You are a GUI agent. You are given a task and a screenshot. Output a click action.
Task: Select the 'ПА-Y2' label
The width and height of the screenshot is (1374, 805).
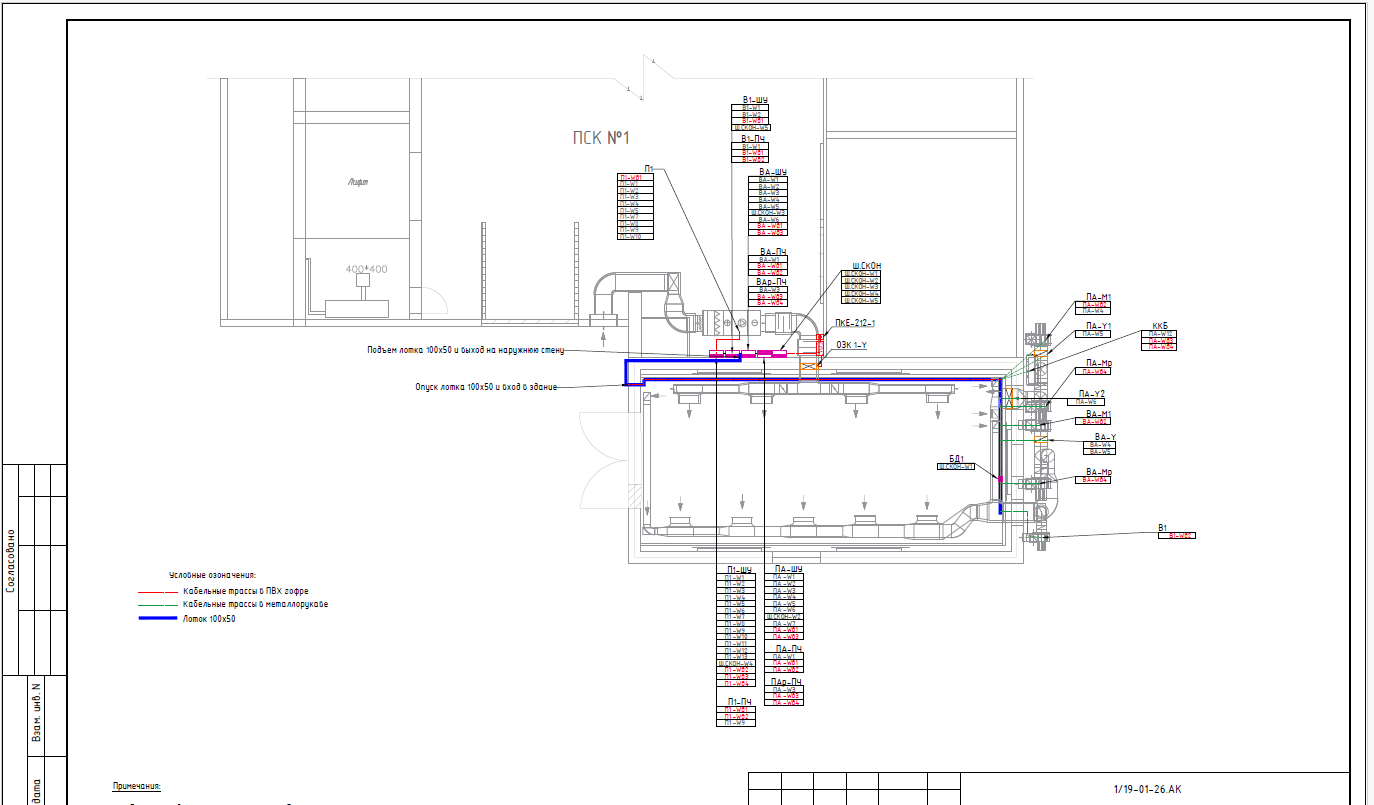[1092, 393]
